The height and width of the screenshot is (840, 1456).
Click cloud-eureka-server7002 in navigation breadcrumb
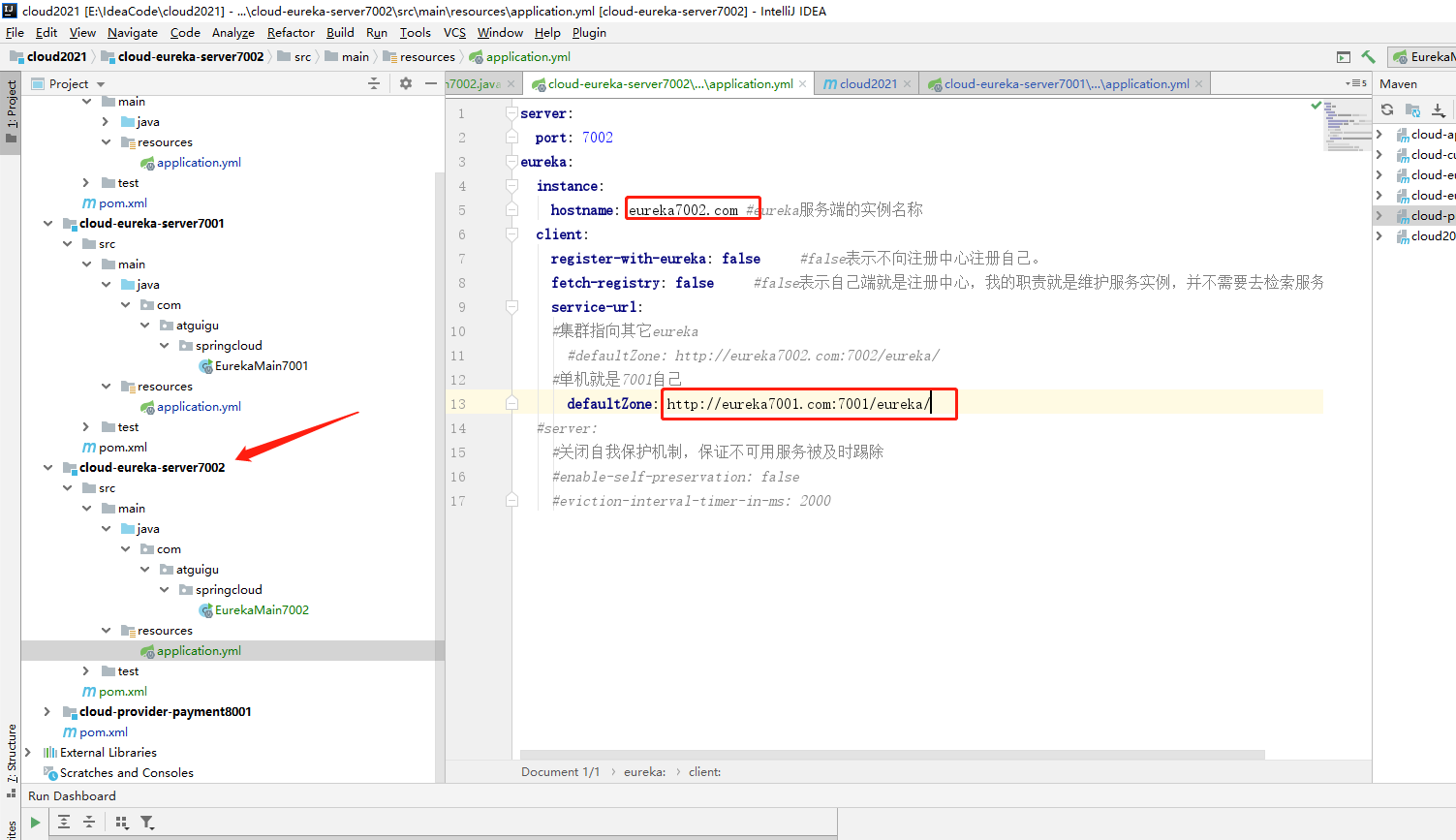(x=183, y=57)
